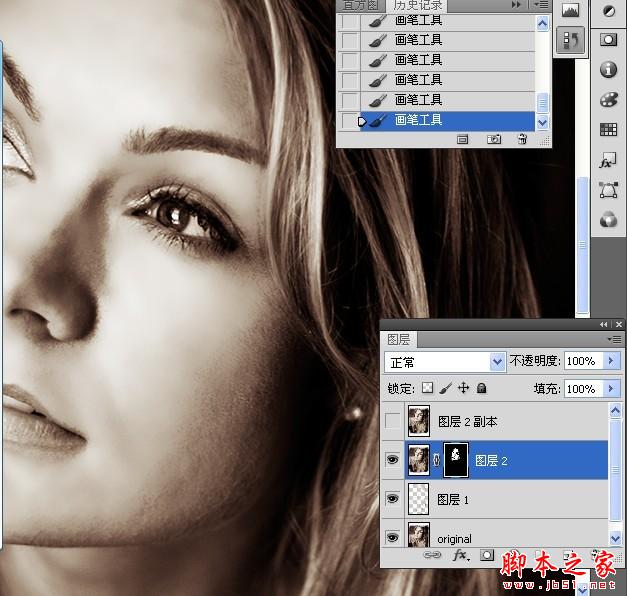This screenshot has height=596, width=627.
Task: Switch to the 历史记录 tab
Action: click(418, 5)
